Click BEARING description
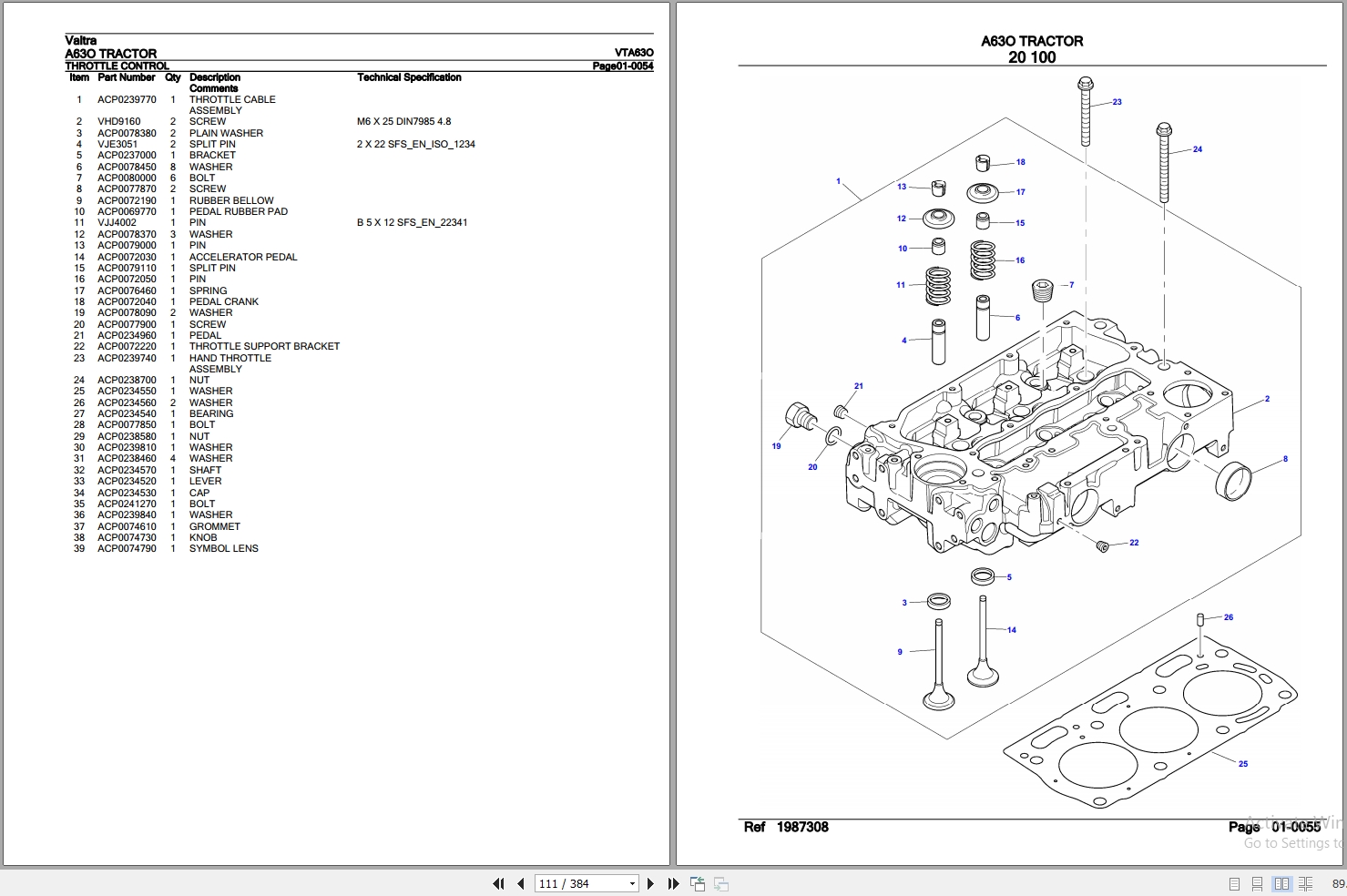 [211, 413]
